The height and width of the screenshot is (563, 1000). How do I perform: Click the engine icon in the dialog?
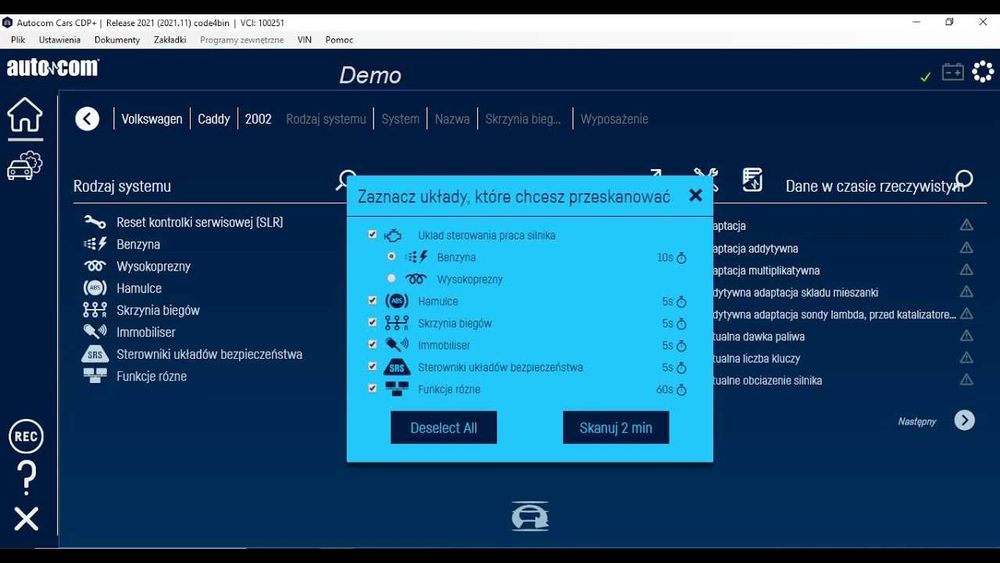coord(393,236)
